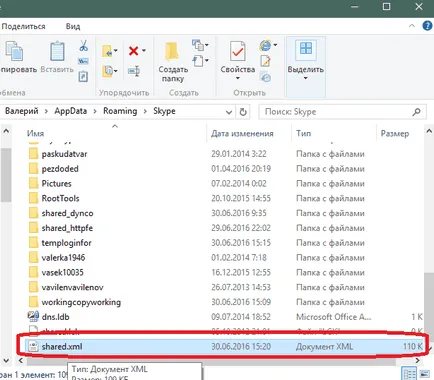Open the View ribbon tab
This screenshot has height=380, width=434.
tap(73, 26)
